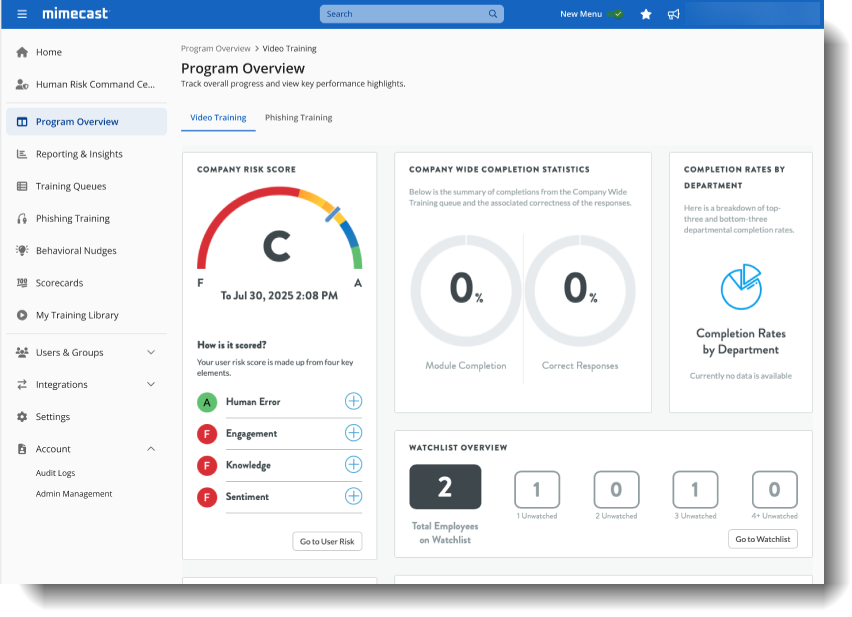Expand the Human Error score details
The width and height of the screenshot is (852, 617).
(x=353, y=402)
